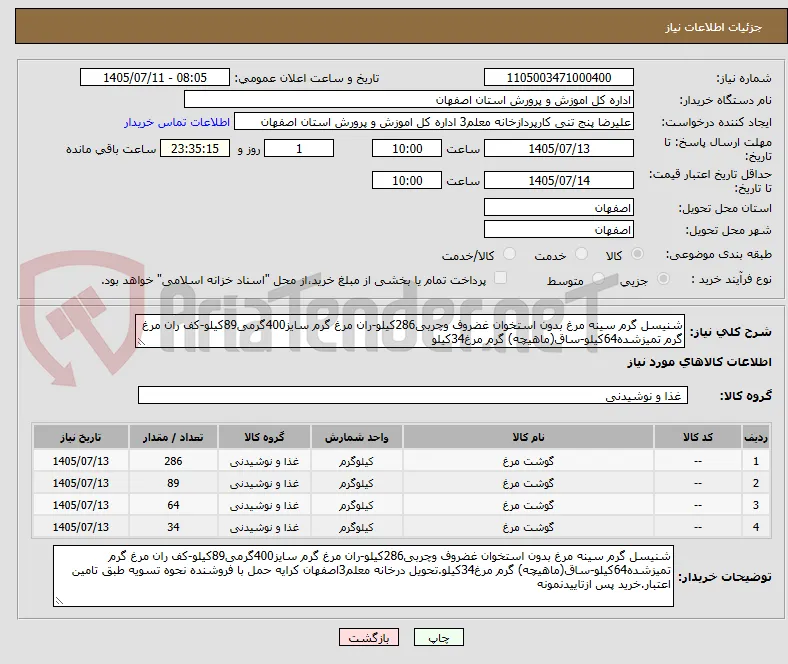This screenshot has height=664, width=788.
Task: Click the ردیف column header
Action: pos(755,437)
